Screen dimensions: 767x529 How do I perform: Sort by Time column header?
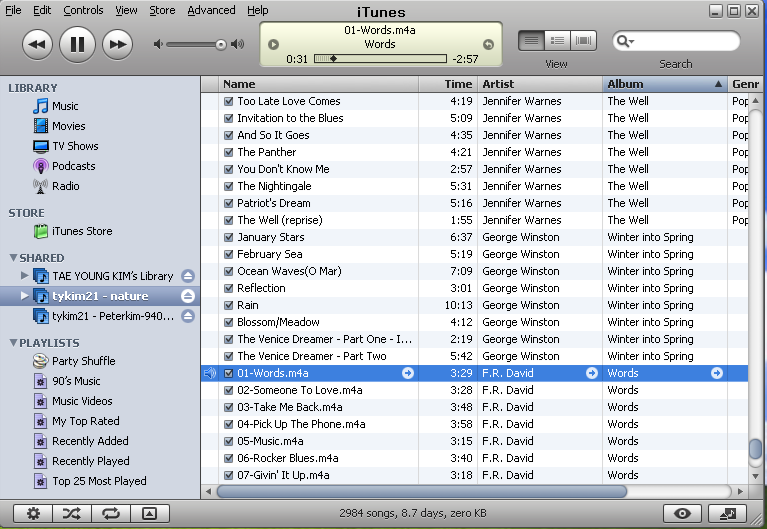coord(448,84)
